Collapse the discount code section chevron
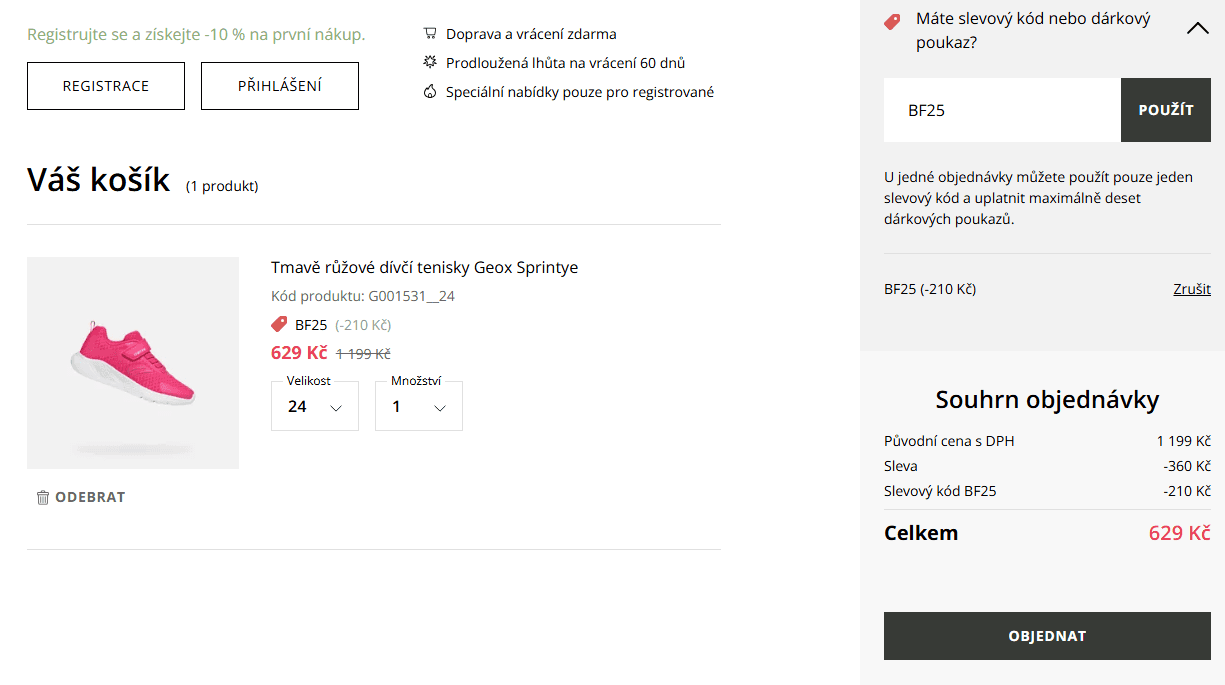1225x685 pixels. click(1197, 29)
